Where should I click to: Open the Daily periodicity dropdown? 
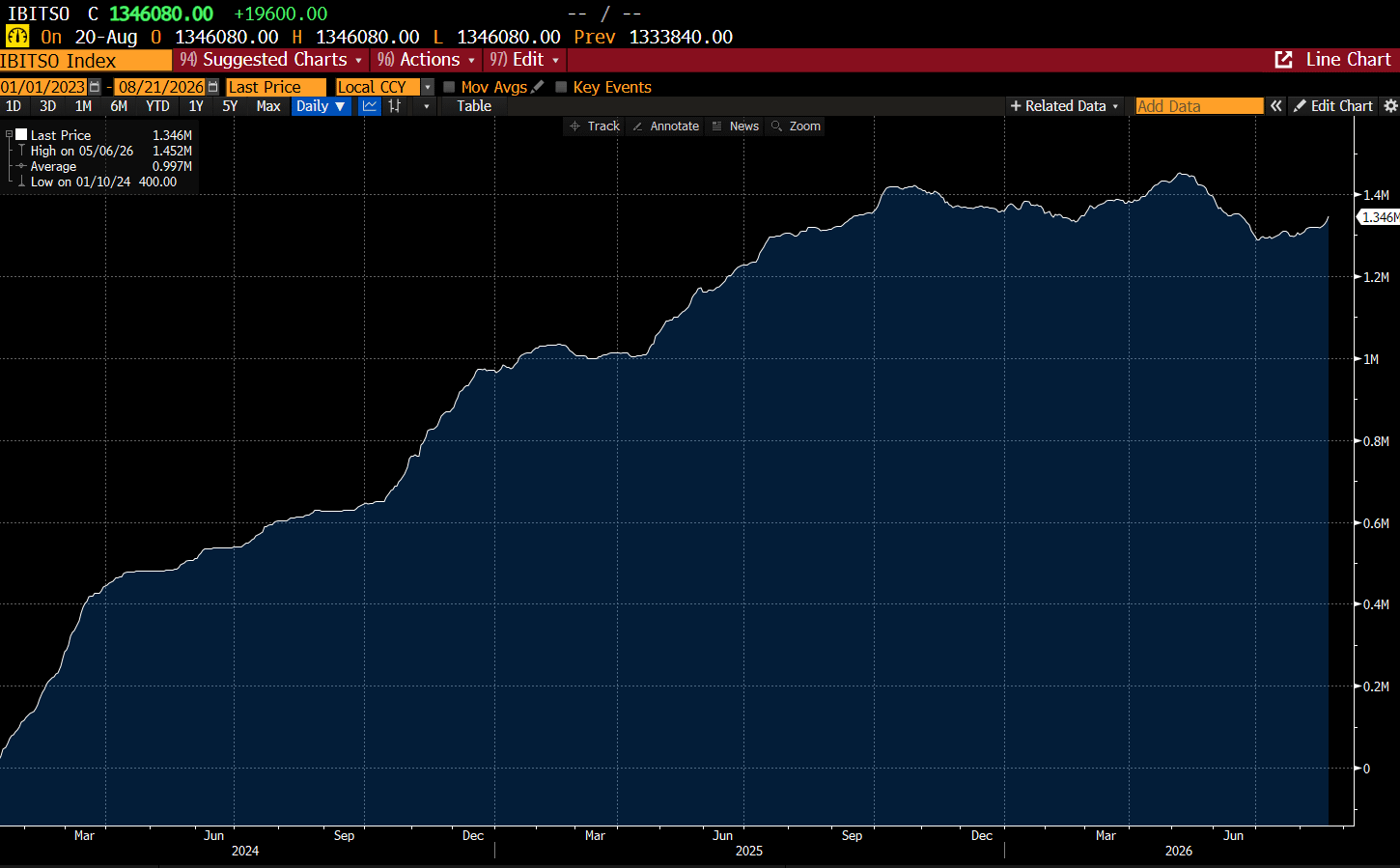point(321,106)
